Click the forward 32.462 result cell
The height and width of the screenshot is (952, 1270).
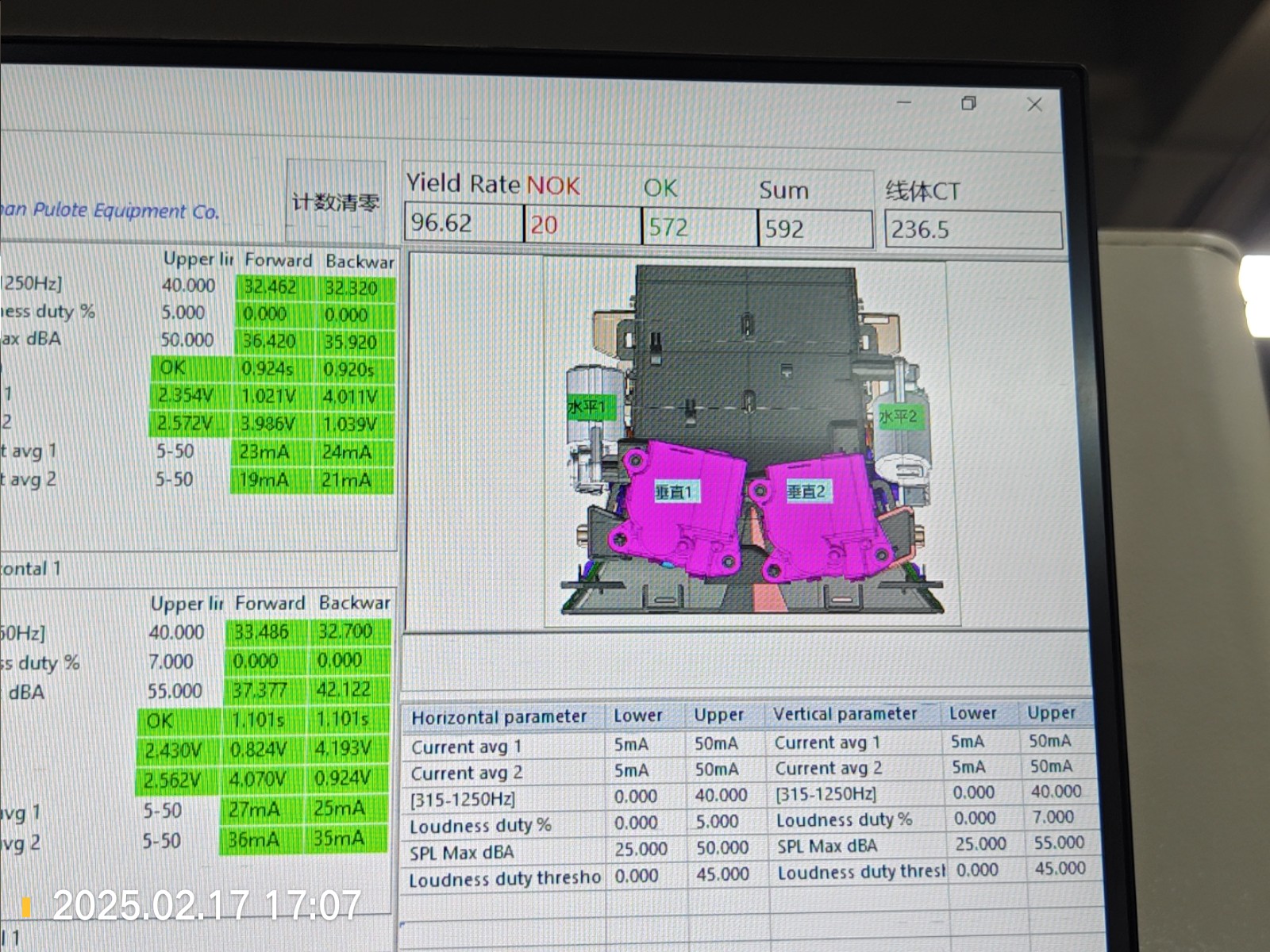click(271, 287)
